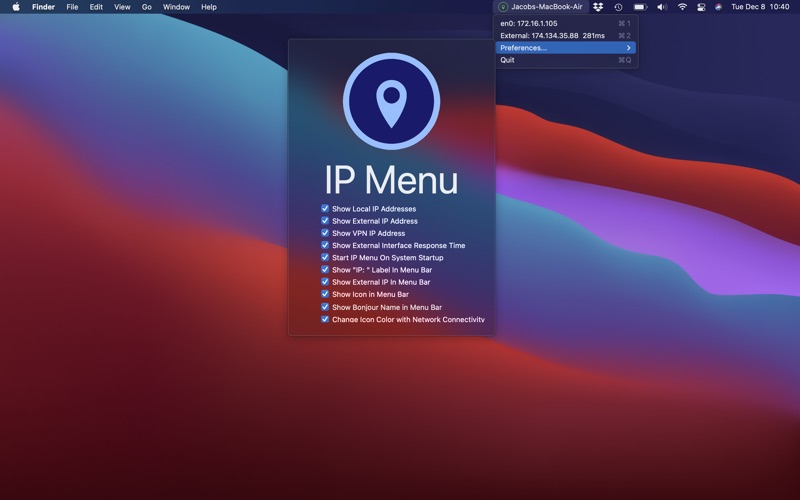
Task: Open the Go menu
Action: pos(146,7)
